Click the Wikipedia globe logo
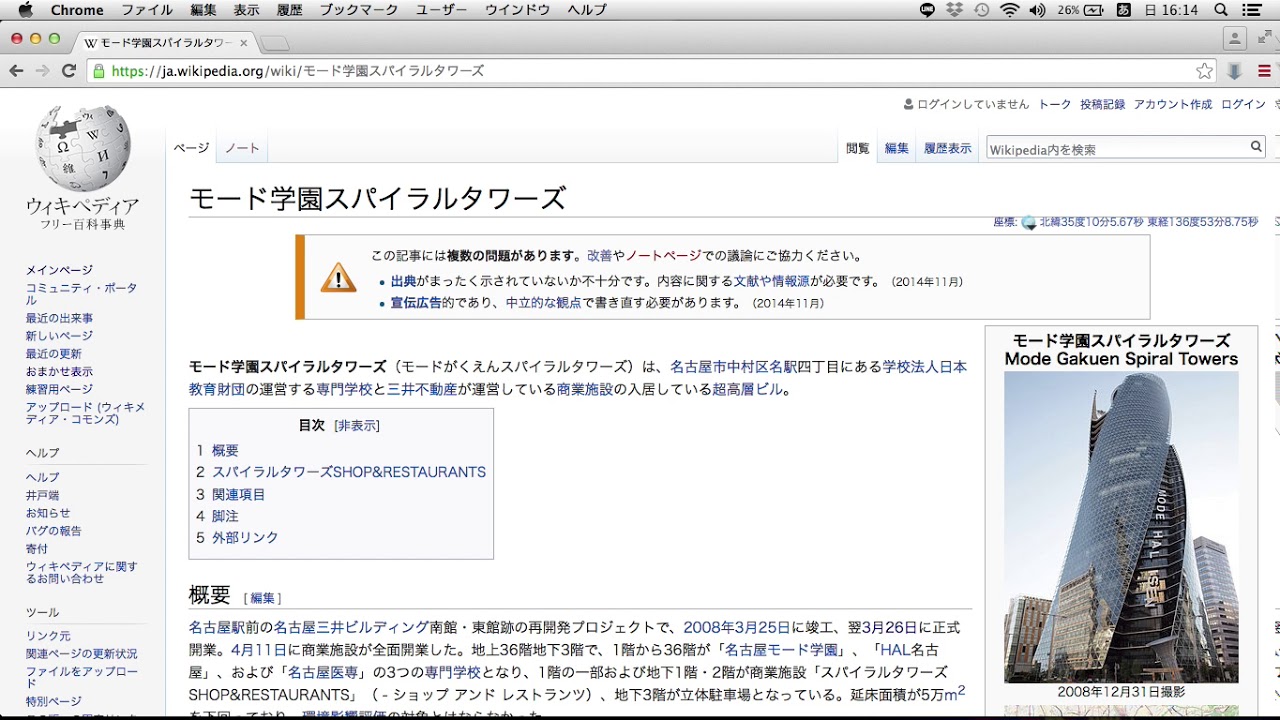1280x720 pixels. pyautogui.click(x=83, y=147)
